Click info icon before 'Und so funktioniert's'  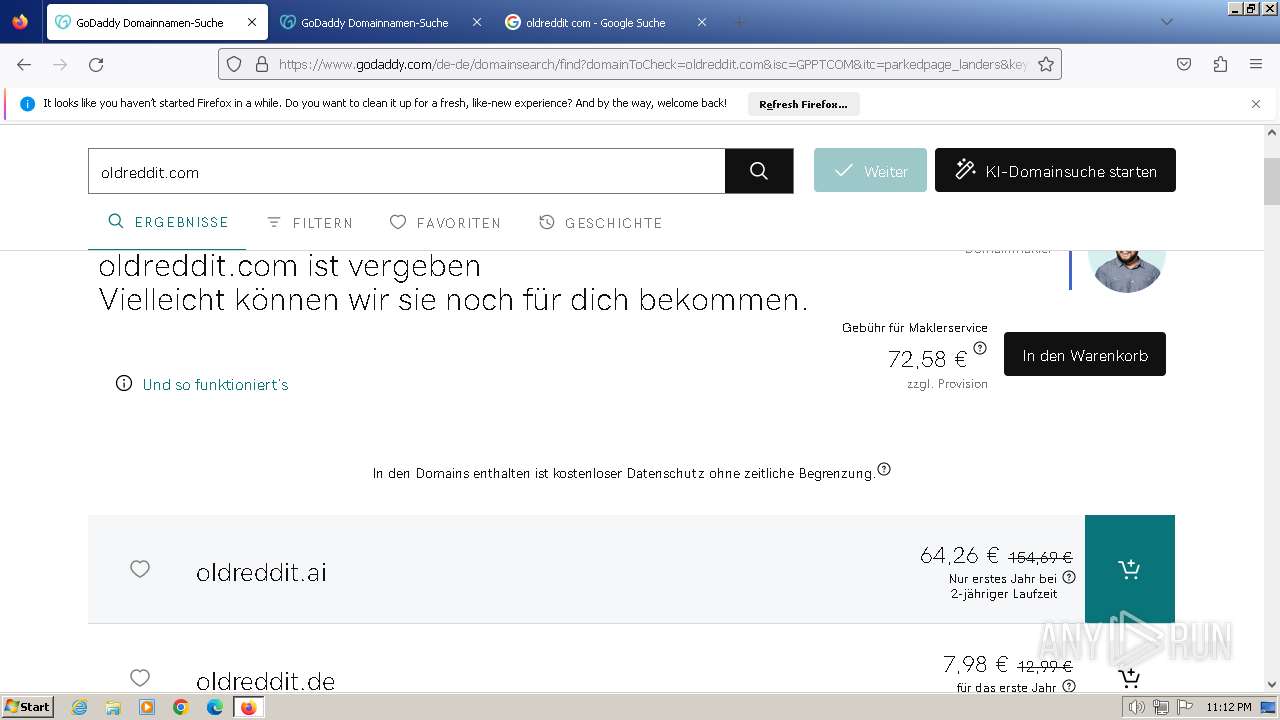[x=124, y=383]
